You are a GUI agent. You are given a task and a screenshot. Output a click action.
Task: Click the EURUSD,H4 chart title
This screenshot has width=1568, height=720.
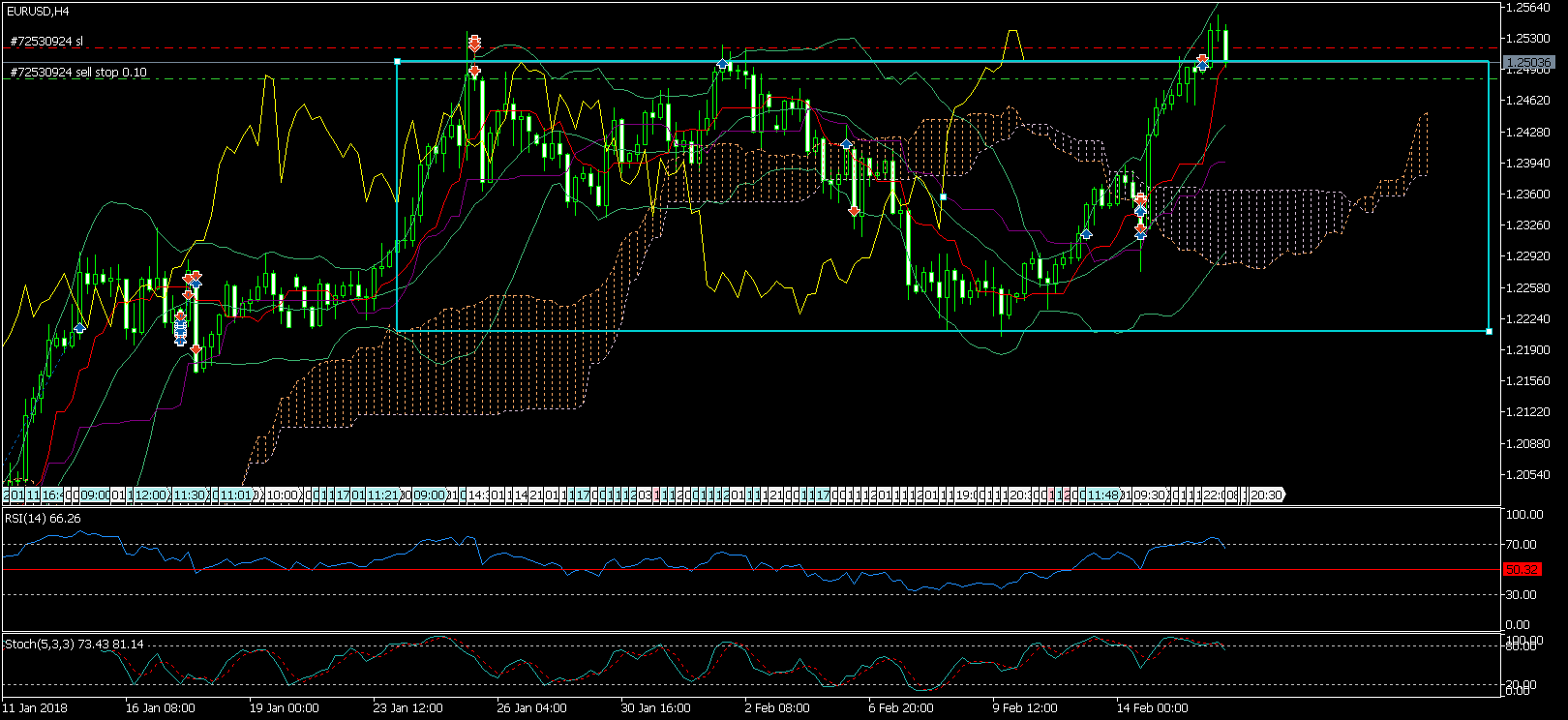38,11
